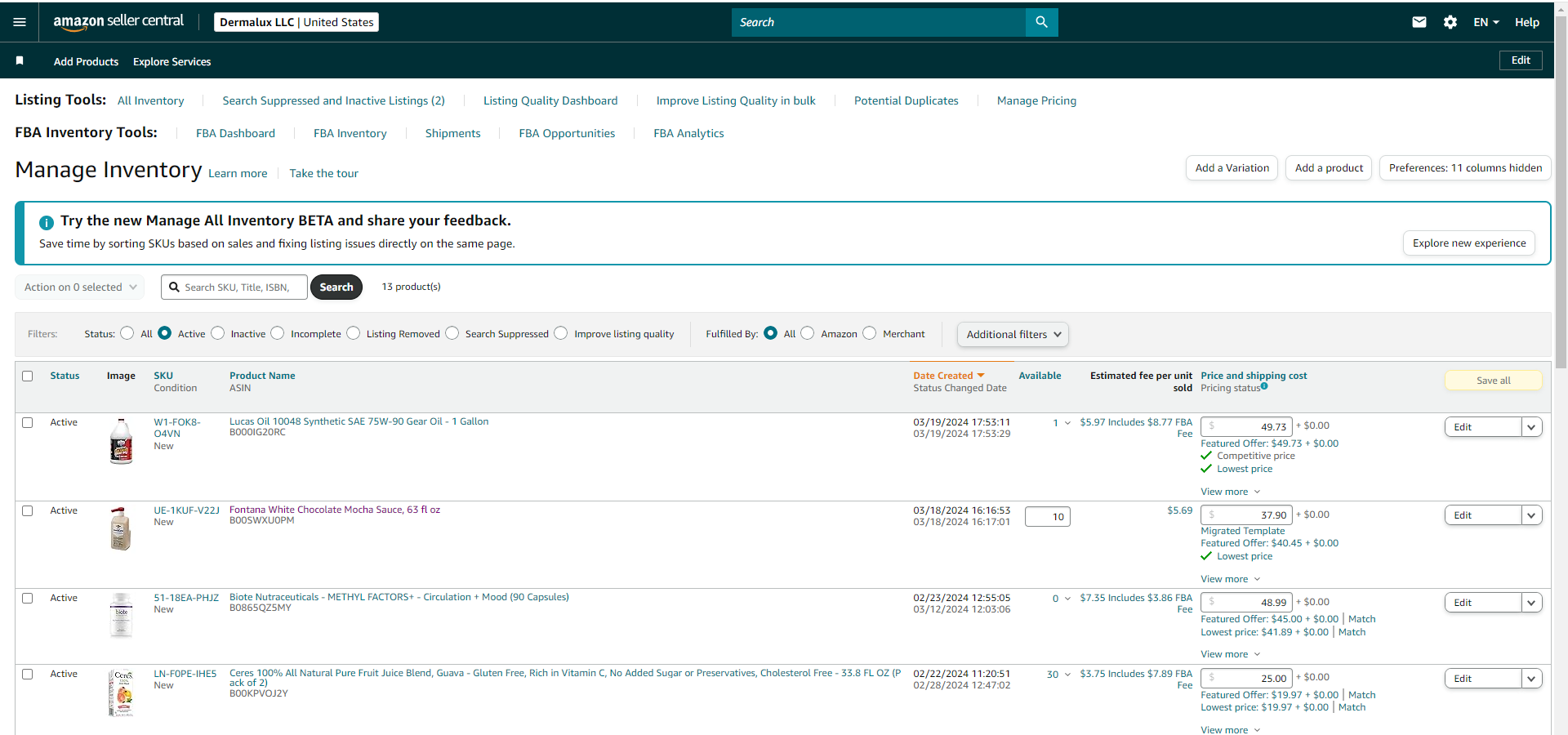This screenshot has width=1568, height=735.
Task: Select the Fontana Mocha Sauce row checkbox
Action: point(28,510)
